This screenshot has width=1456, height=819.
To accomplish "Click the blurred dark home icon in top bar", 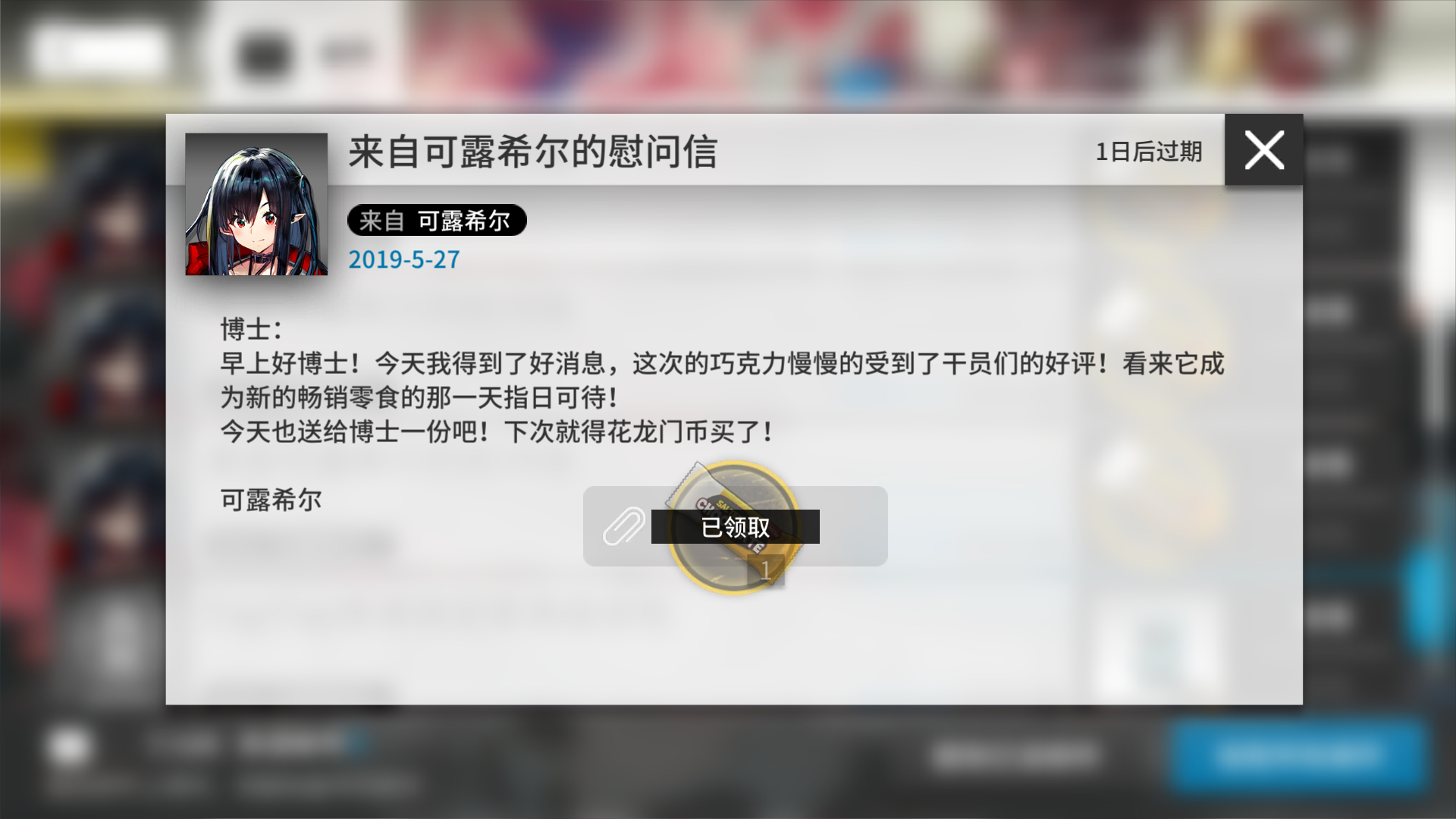I will (x=263, y=55).
